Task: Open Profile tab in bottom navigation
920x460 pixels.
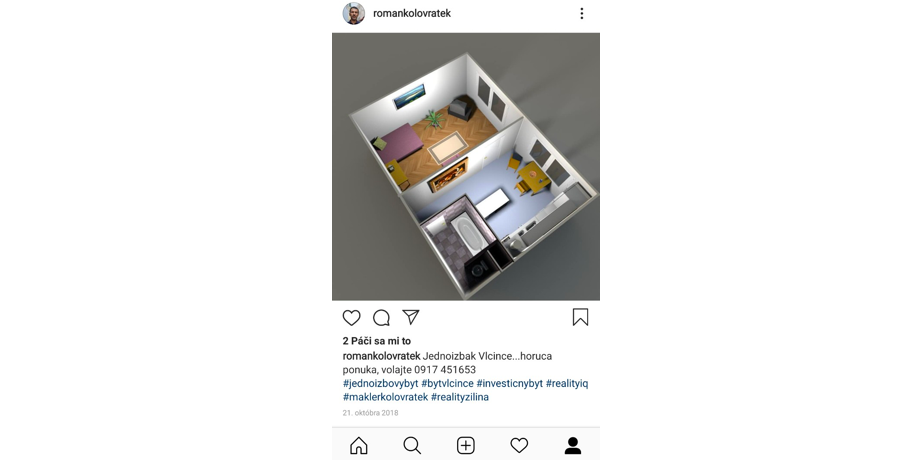Action: 573,446
